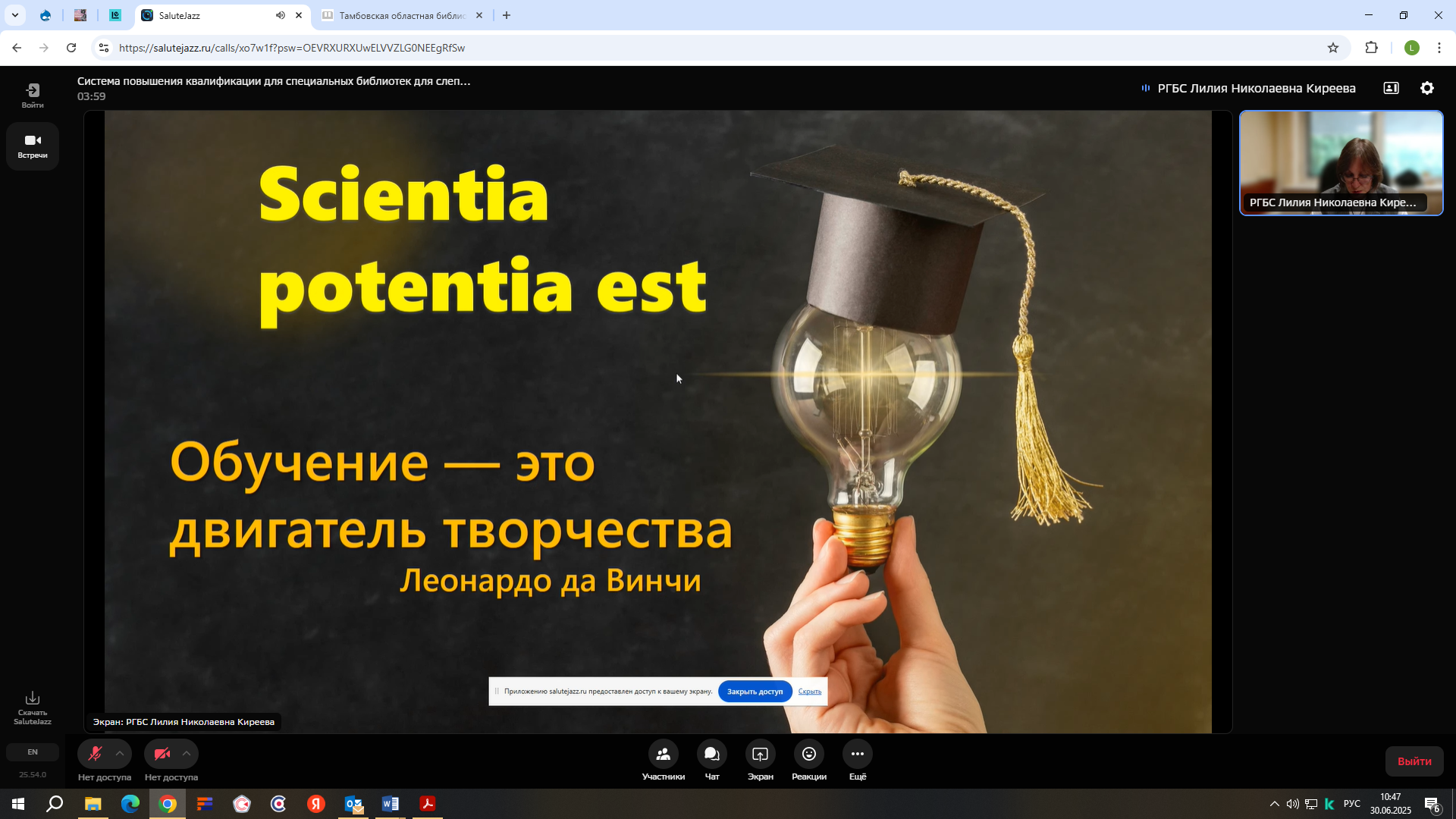The image size is (1456, 819).
Task: Open notification center icon
Action: [x=1432, y=804]
